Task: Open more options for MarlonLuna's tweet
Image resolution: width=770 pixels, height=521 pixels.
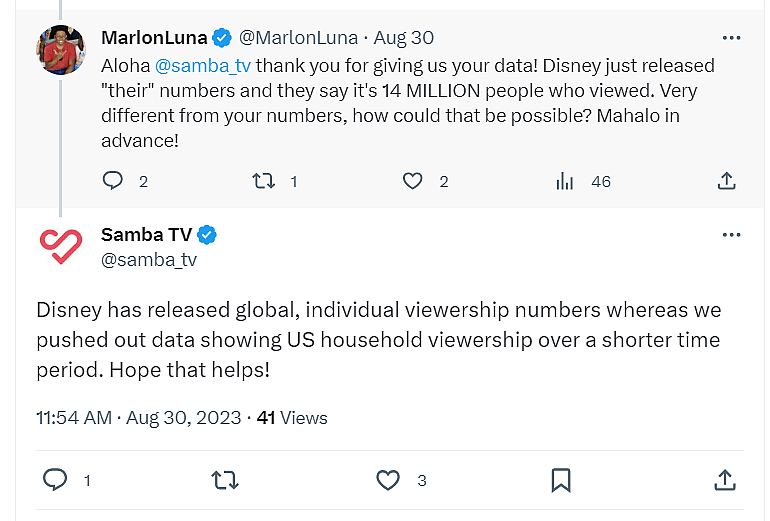Action: pyautogui.click(x=731, y=37)
